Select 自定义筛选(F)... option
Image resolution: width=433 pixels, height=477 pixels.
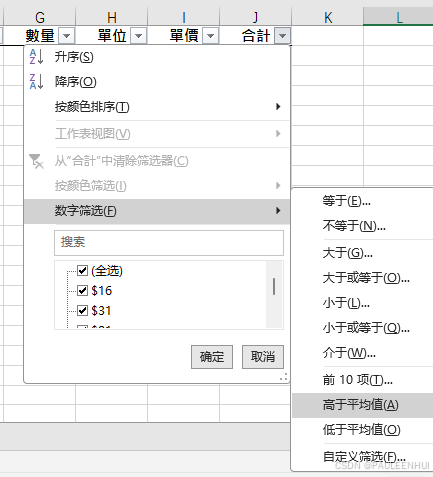click(x=362, y=457)
